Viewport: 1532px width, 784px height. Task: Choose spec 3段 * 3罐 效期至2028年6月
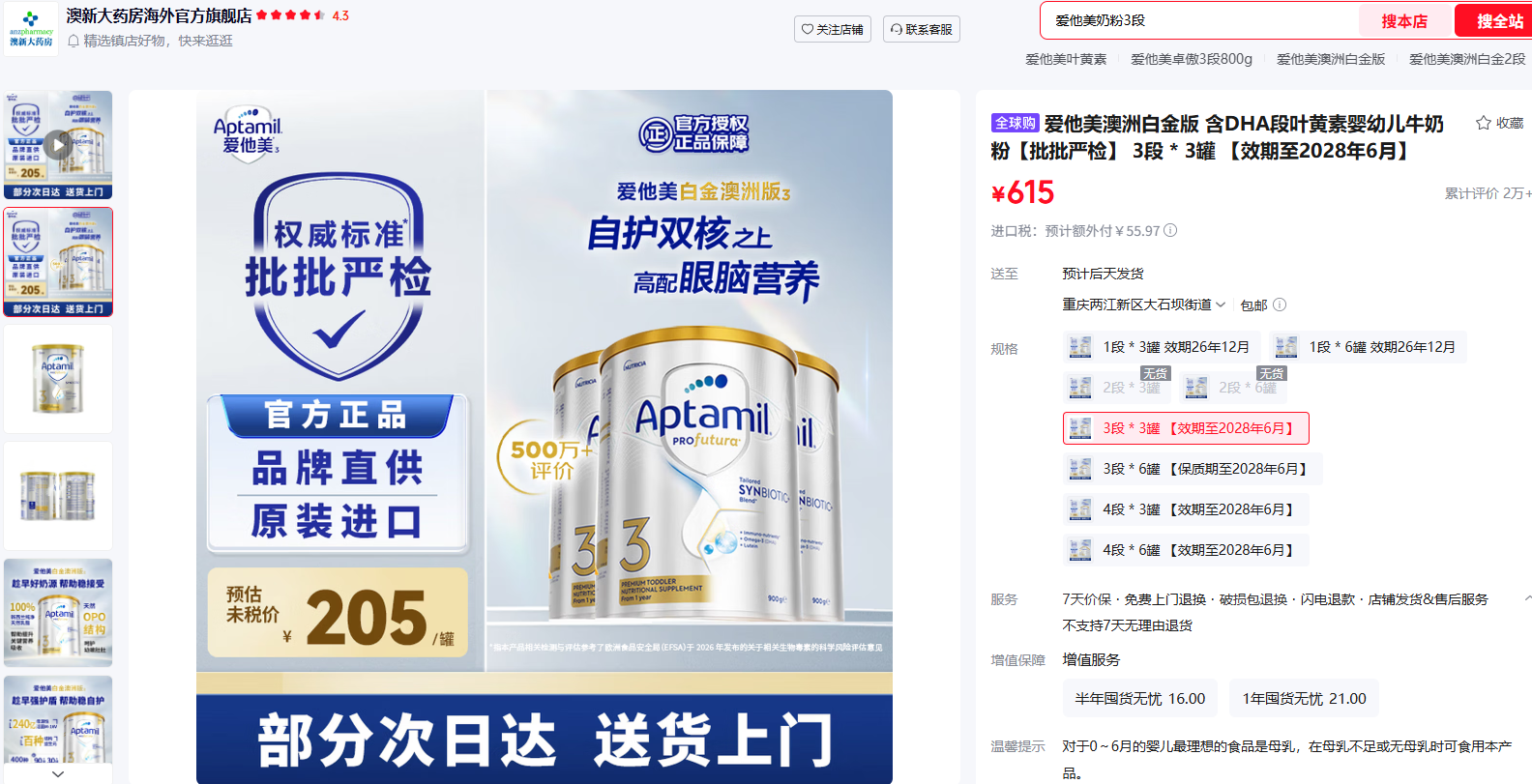click(x=1186, y=428)
